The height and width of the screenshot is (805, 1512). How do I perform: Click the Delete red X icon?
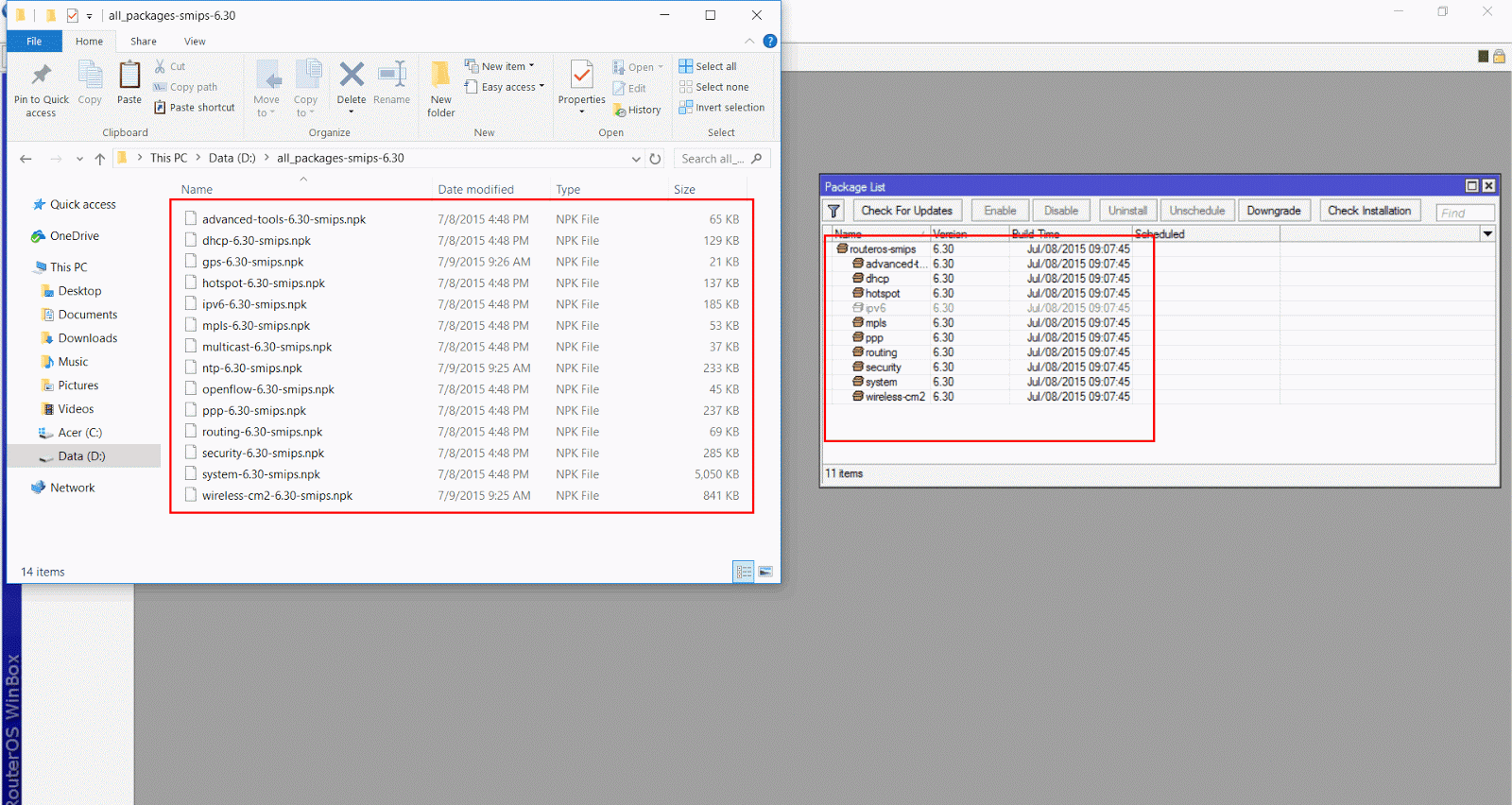[x=352, y=75]
